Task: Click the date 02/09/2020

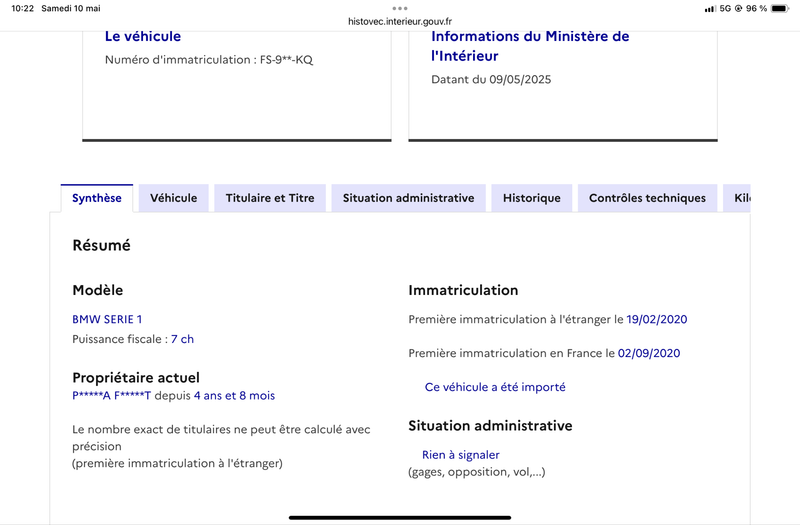Action: [649, 353]
